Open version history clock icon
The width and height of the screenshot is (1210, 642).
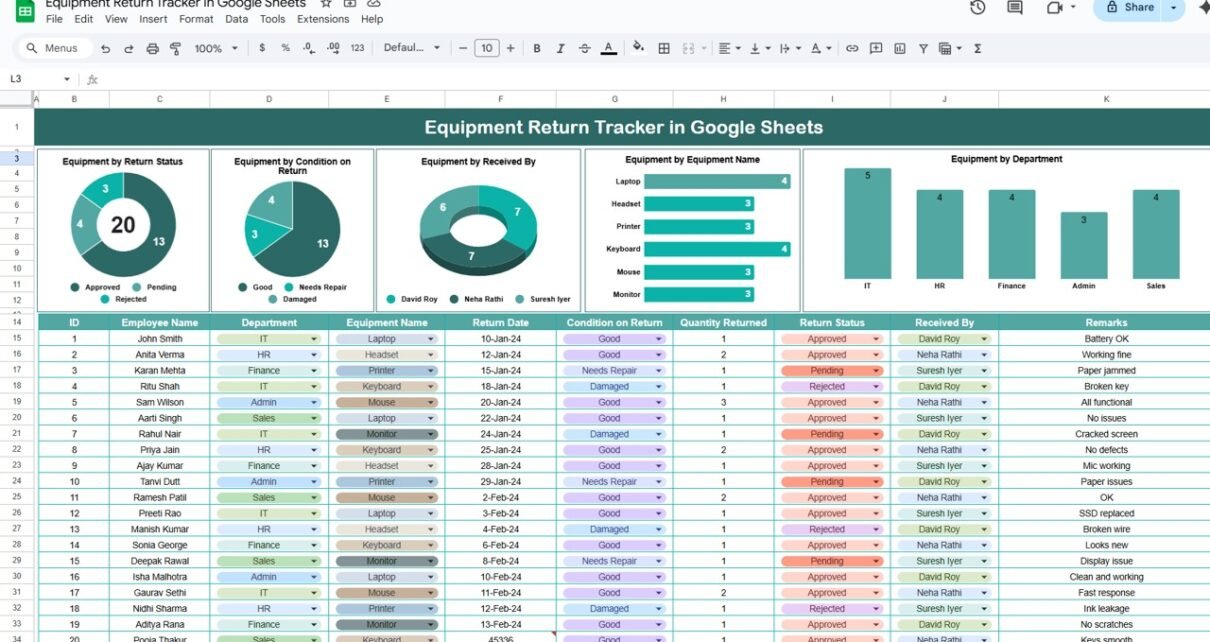[978, 8]
